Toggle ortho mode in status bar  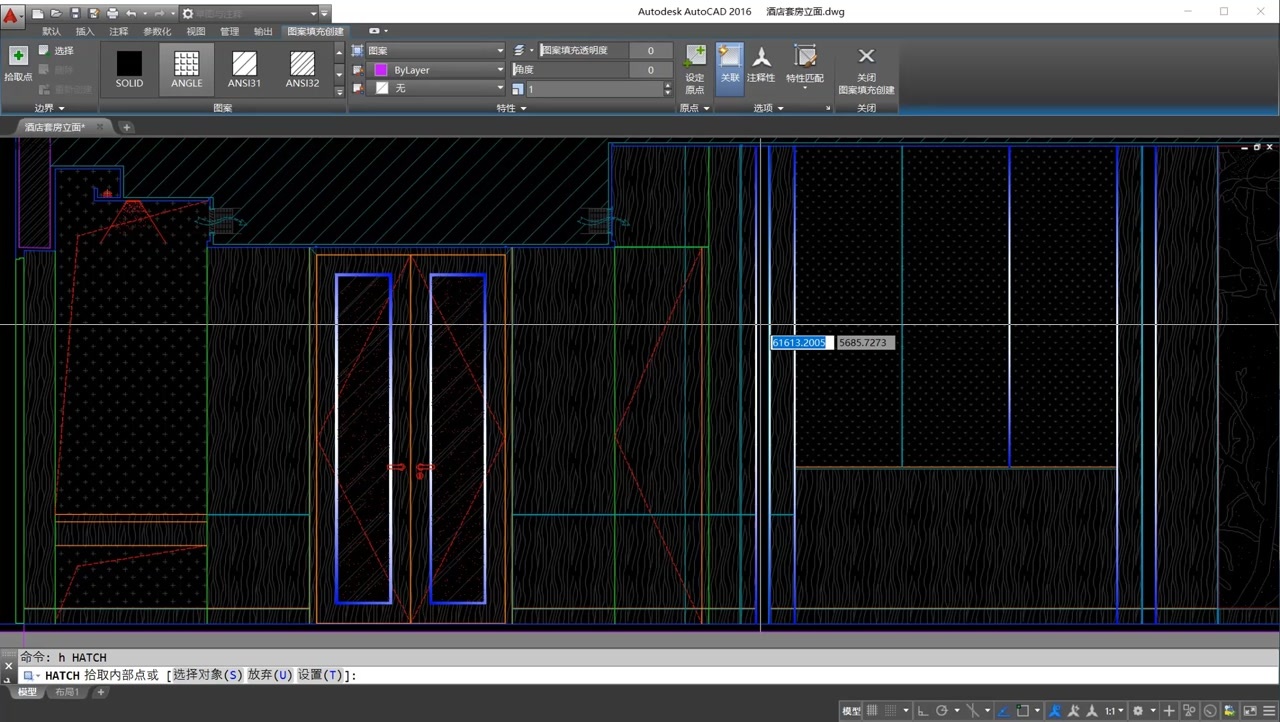(923, 711)
